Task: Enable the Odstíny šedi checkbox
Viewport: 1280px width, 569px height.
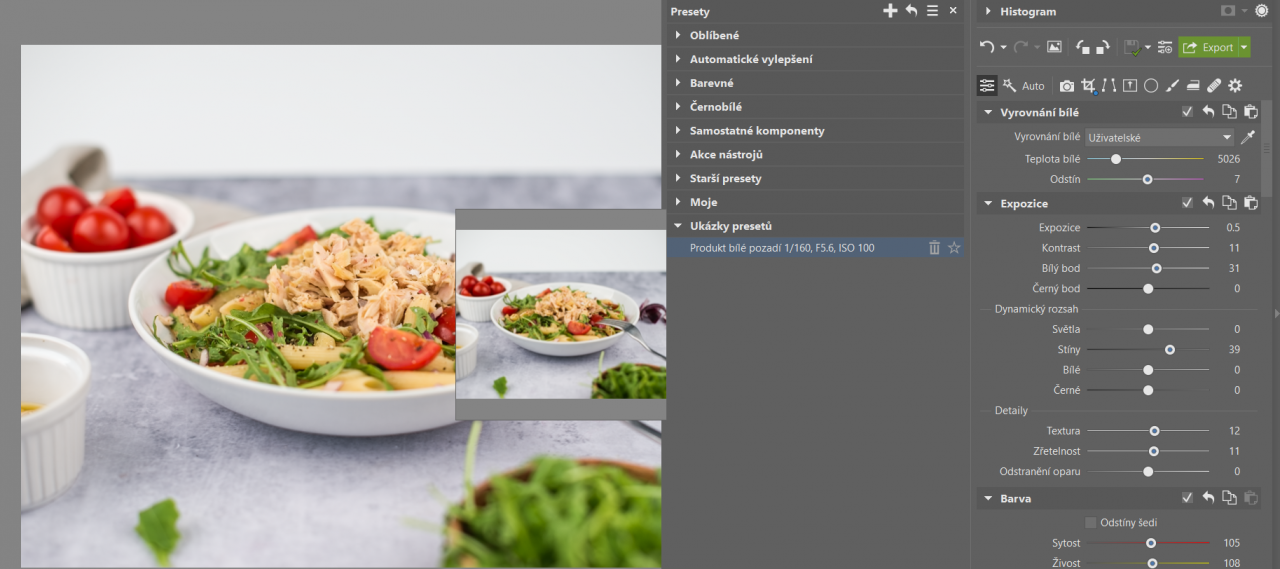Action: (x=1091, y=522)
